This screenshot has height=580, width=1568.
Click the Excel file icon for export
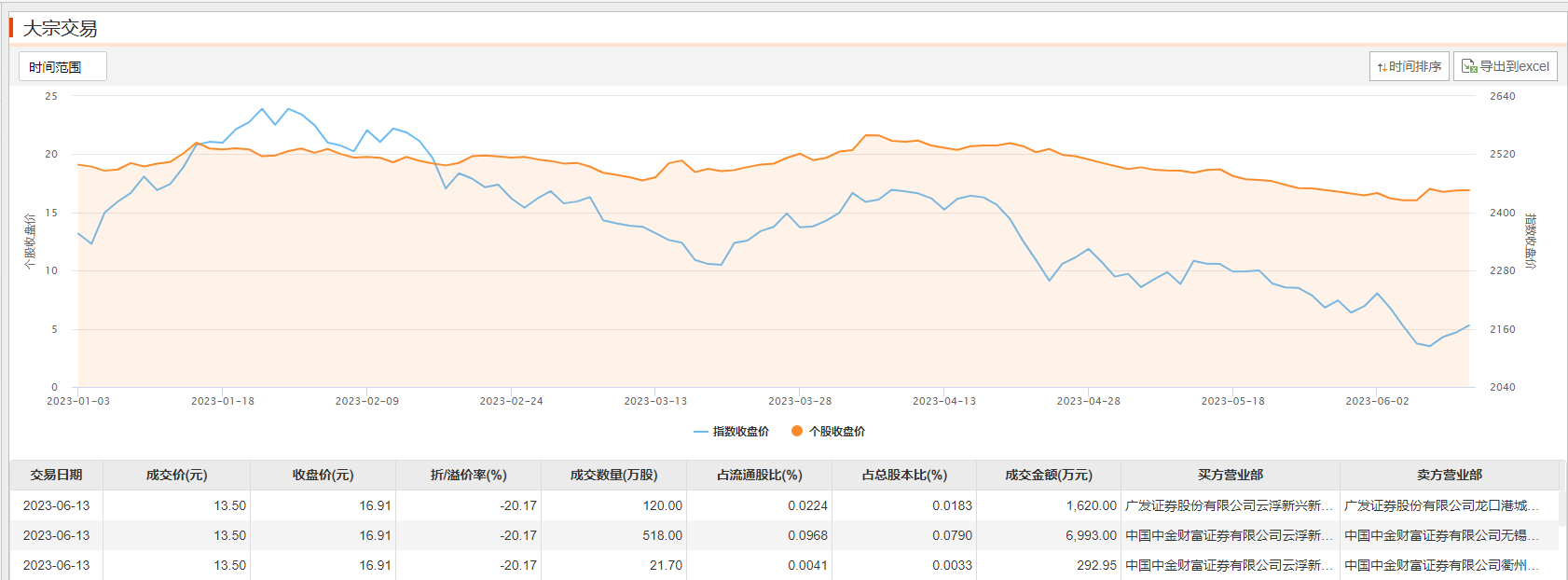(1469, 66)
